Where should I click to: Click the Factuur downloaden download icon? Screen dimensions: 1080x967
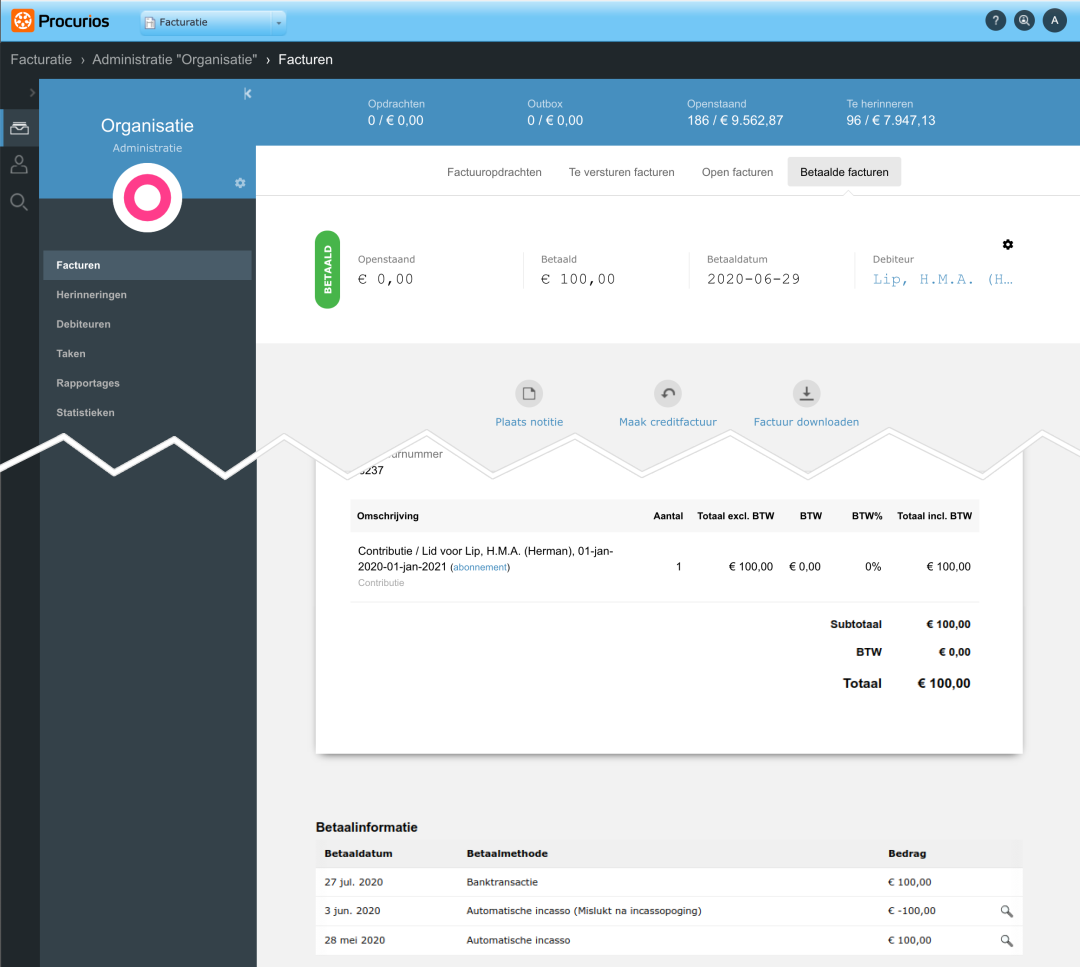pyautogui.click(x=807, y=394)
